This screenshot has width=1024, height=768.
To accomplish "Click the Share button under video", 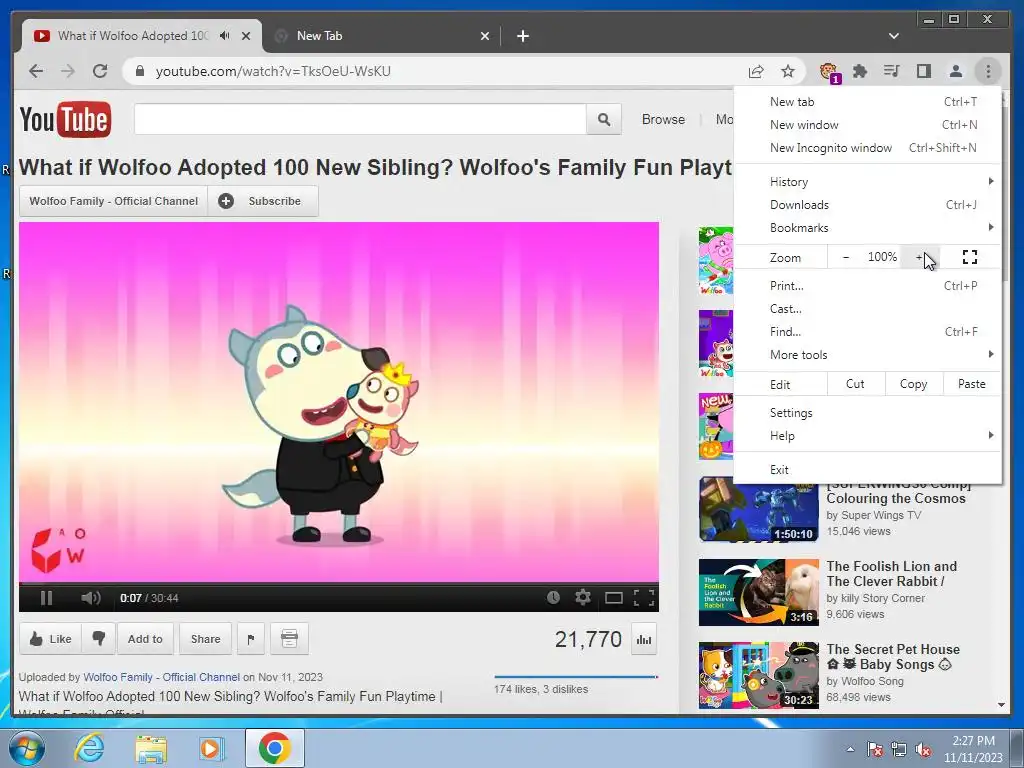I will 206,639.
